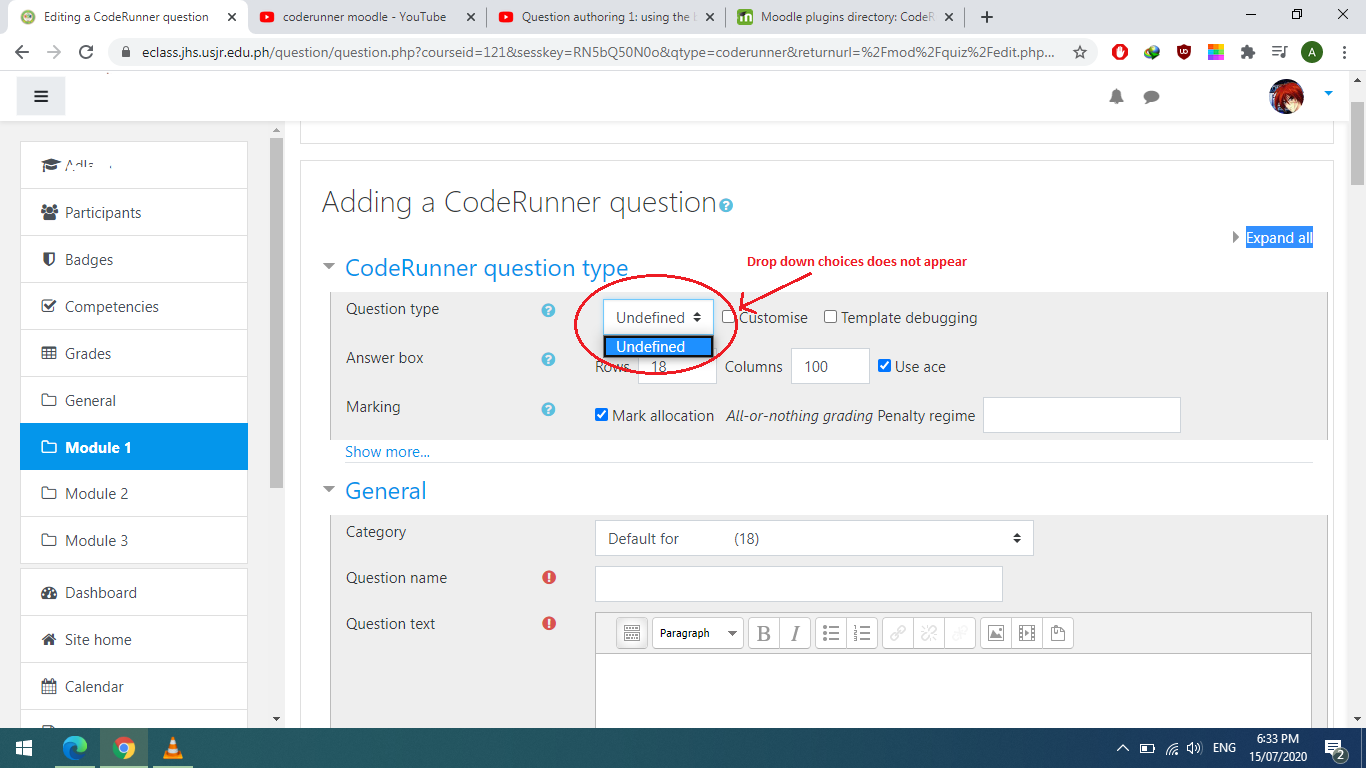The height and width of the screenshot is (768, 1366).
Task: Click the Show more... link
Action: click(387, 452)
